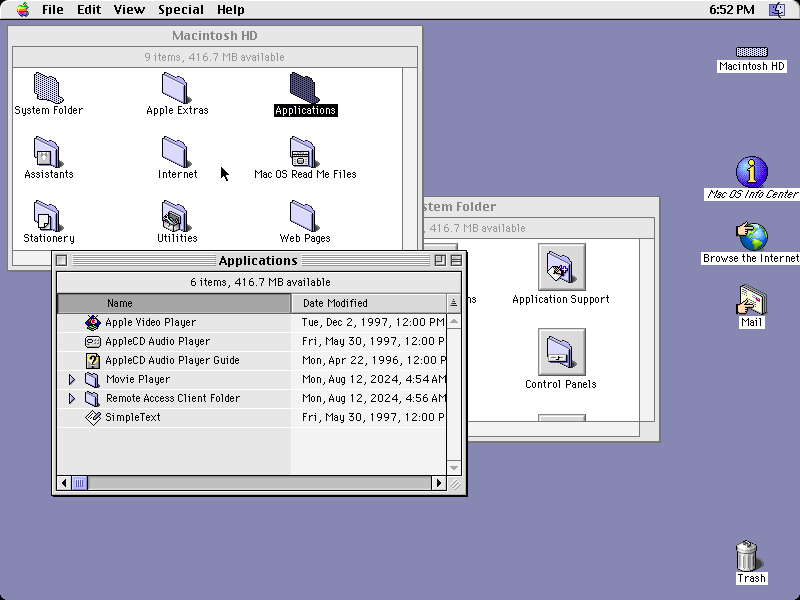Click the horizontal scroll thumb in Applications window
Screen dimensions: 800x600
coord(80,483)
